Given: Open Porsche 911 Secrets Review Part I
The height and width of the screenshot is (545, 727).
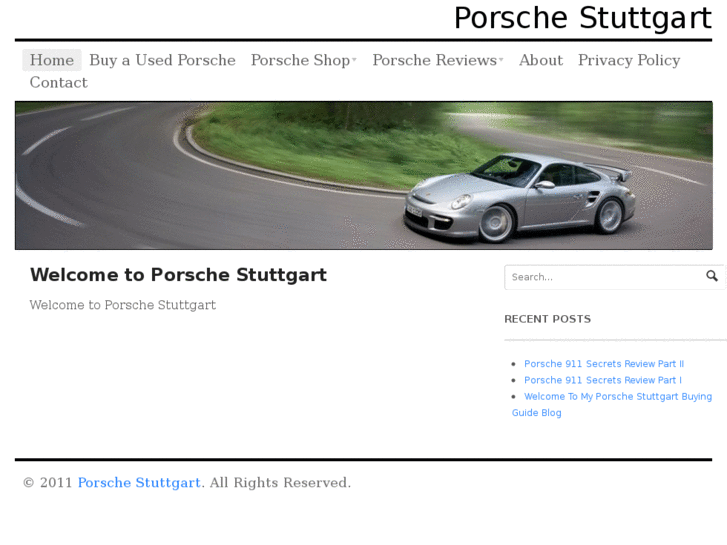Looking at the screenshot, I should [603, 380].
